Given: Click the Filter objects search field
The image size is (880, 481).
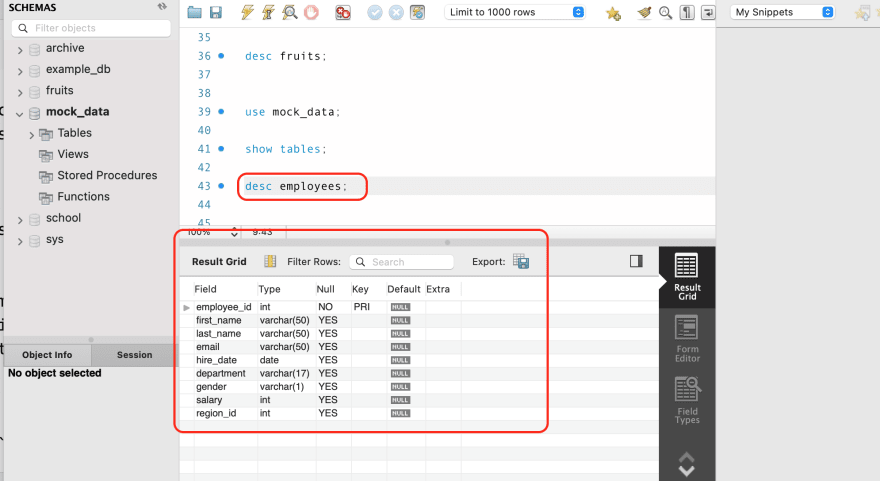Looking at the screenshot, I should tap(91, 28).
